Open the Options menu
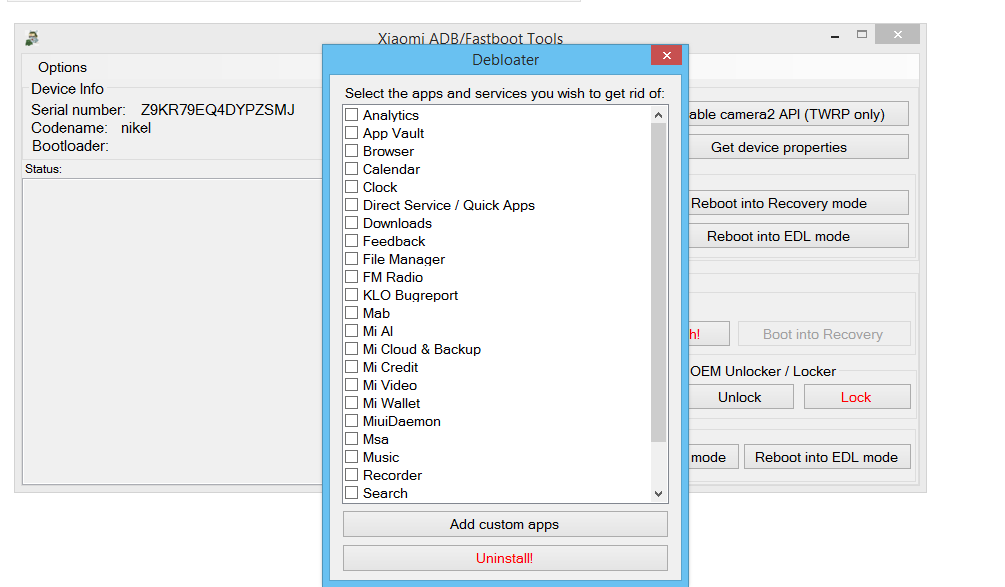Image resolution: width=1005 pixels, height=587 pixels. point(61,67)
